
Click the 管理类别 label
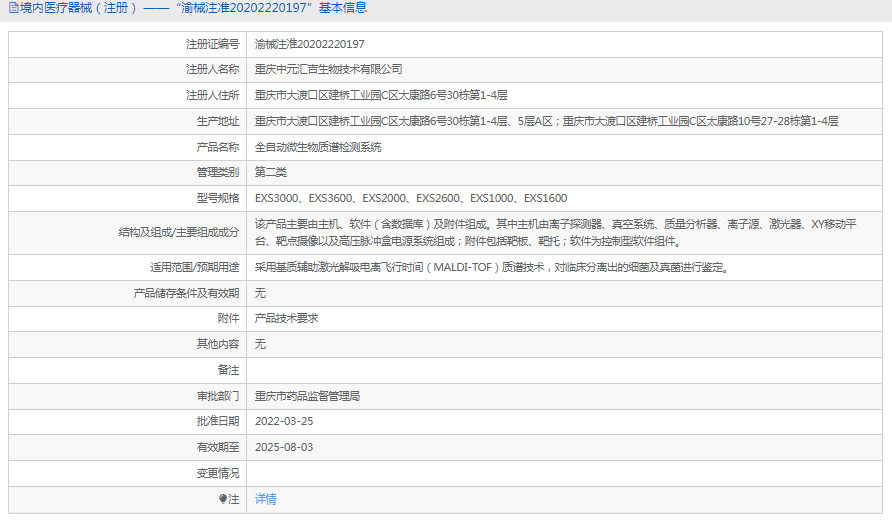coord(218,172)
